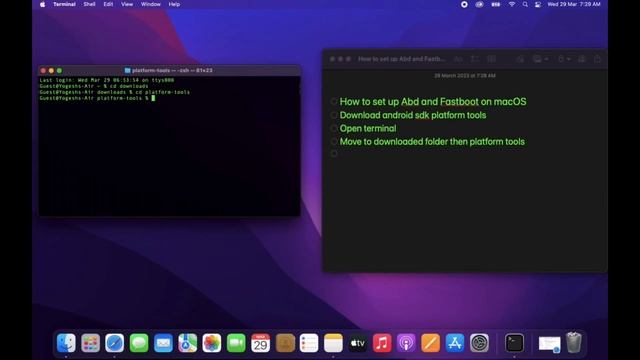
Task: Tick checkbox for 'Move to downloaded folder'
Action: pos(334,142)
